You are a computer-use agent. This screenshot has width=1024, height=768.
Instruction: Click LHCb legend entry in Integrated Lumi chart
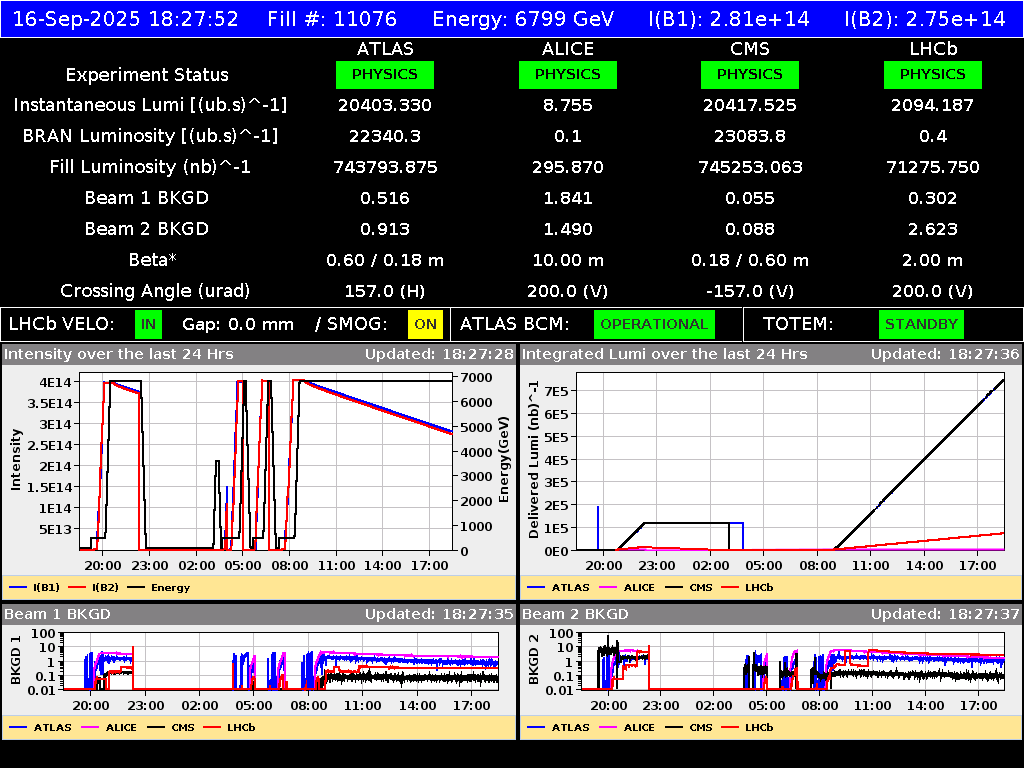[747, 587]
